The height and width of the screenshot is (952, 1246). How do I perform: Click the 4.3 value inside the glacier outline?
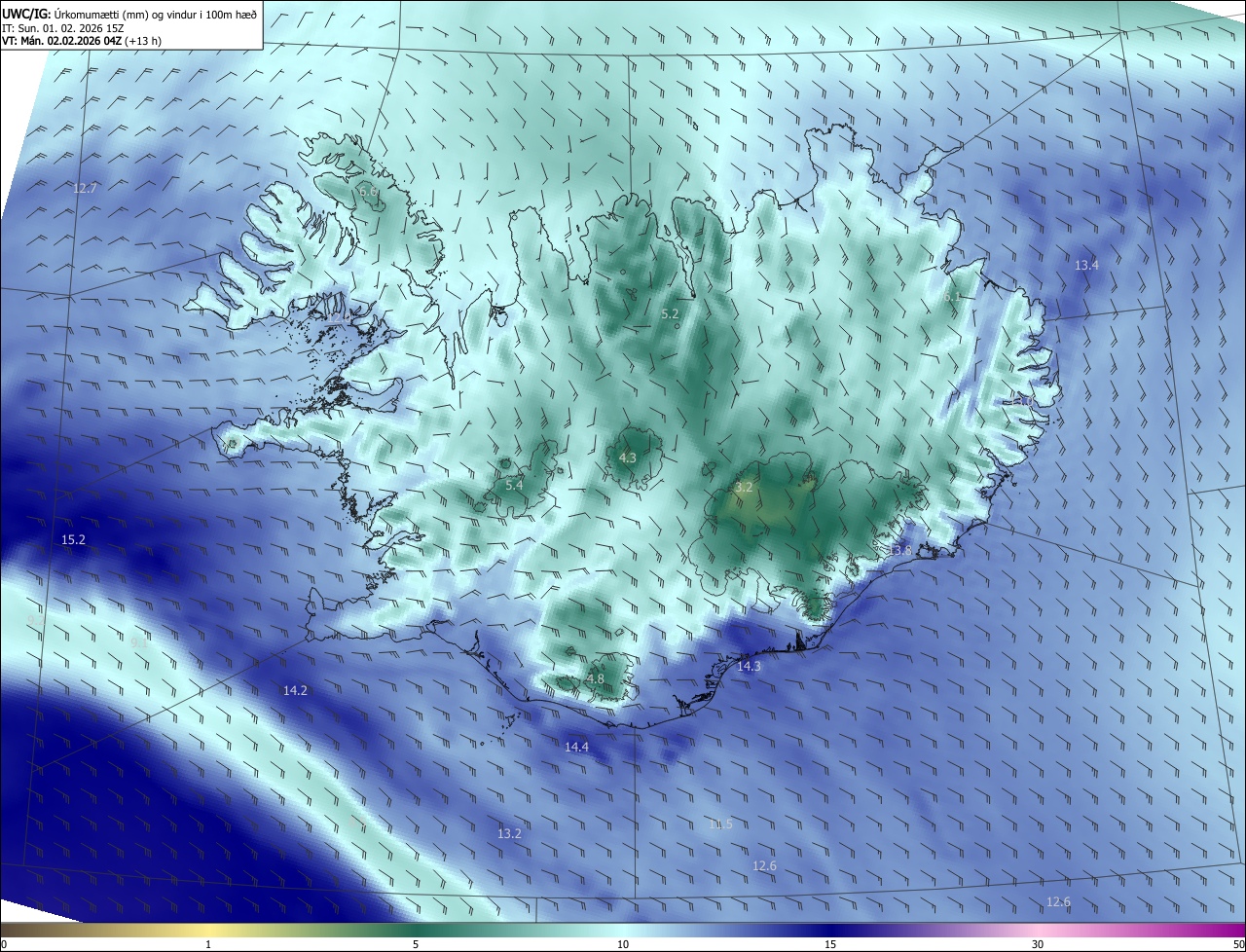click(x=628, y=458)
